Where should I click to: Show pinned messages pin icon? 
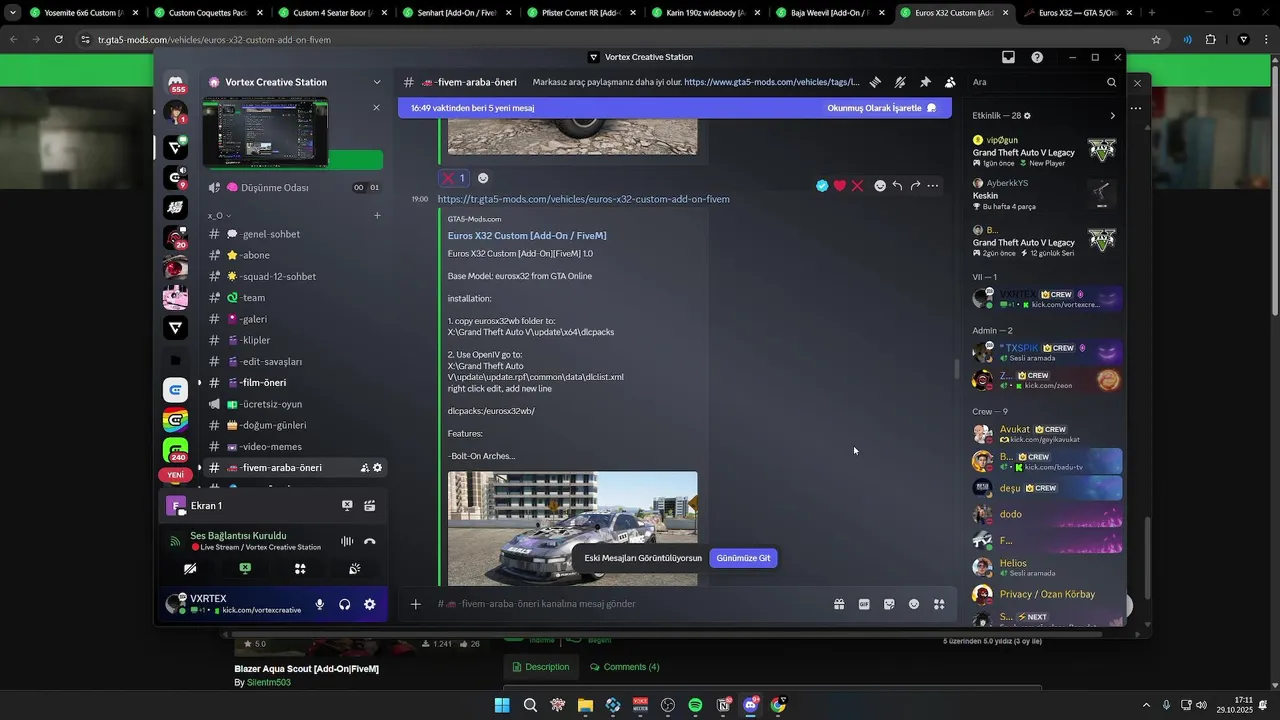tap(925, 82)
